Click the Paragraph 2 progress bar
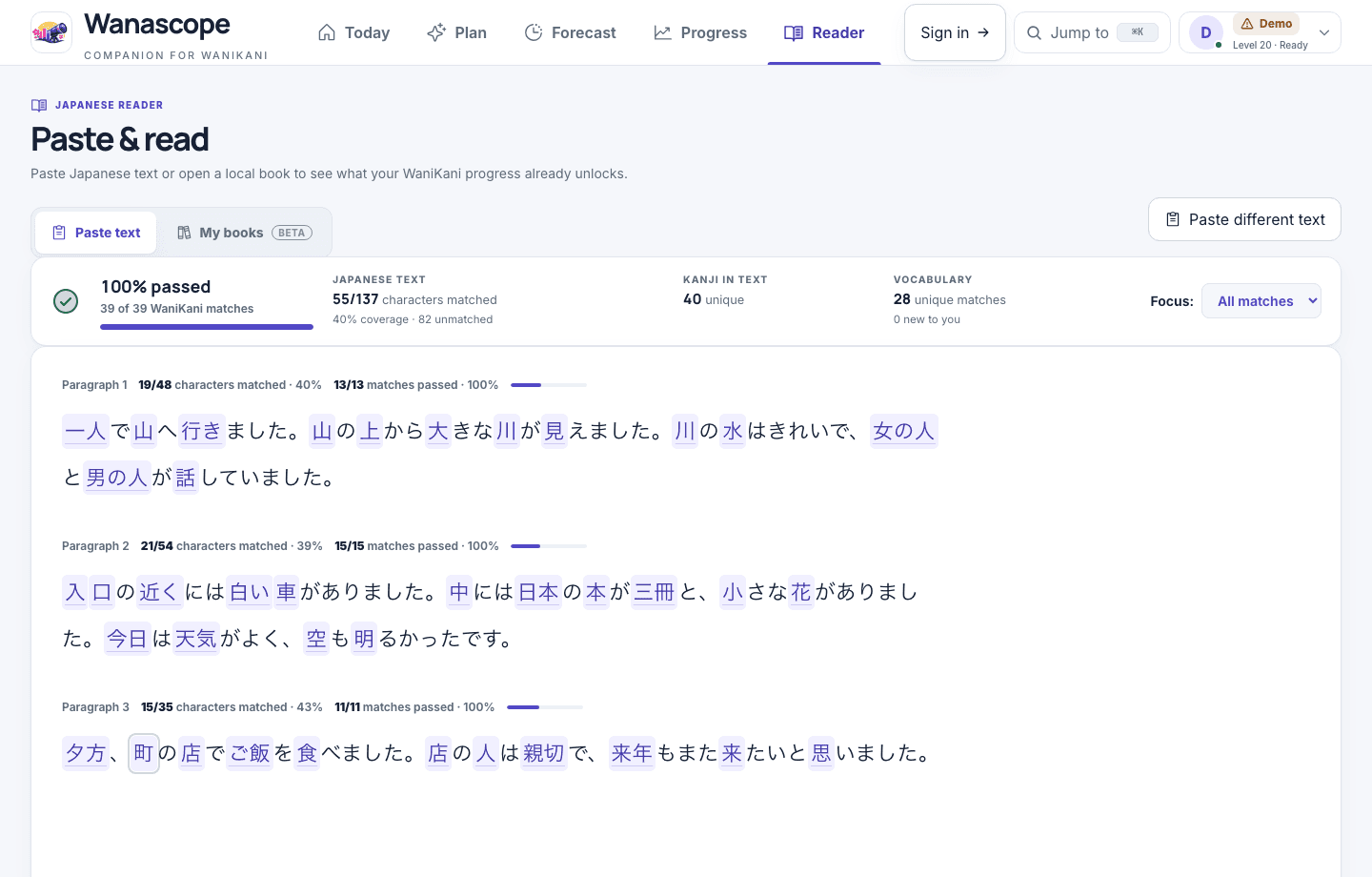 click(549, 546)
